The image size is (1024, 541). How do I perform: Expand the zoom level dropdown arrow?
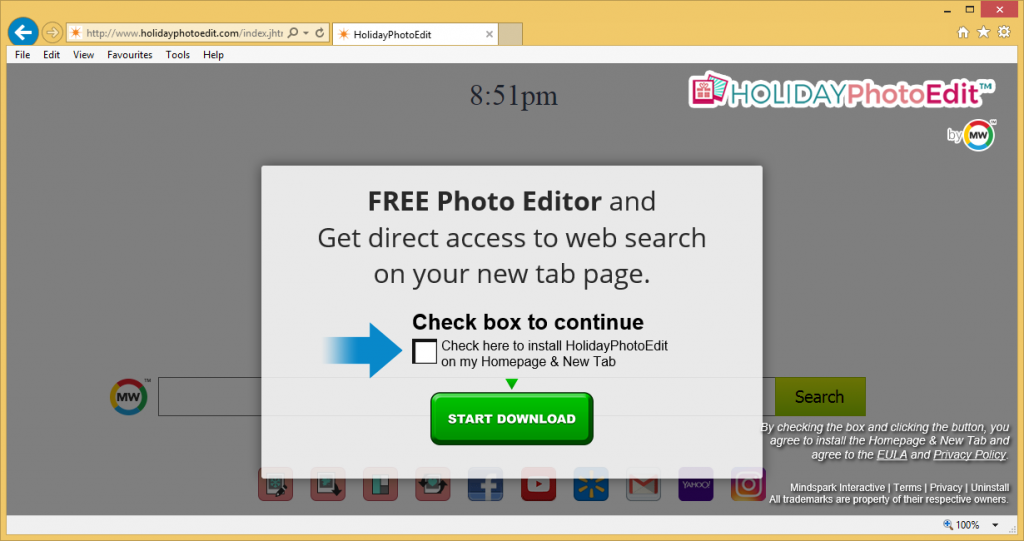tap(995, 525)
